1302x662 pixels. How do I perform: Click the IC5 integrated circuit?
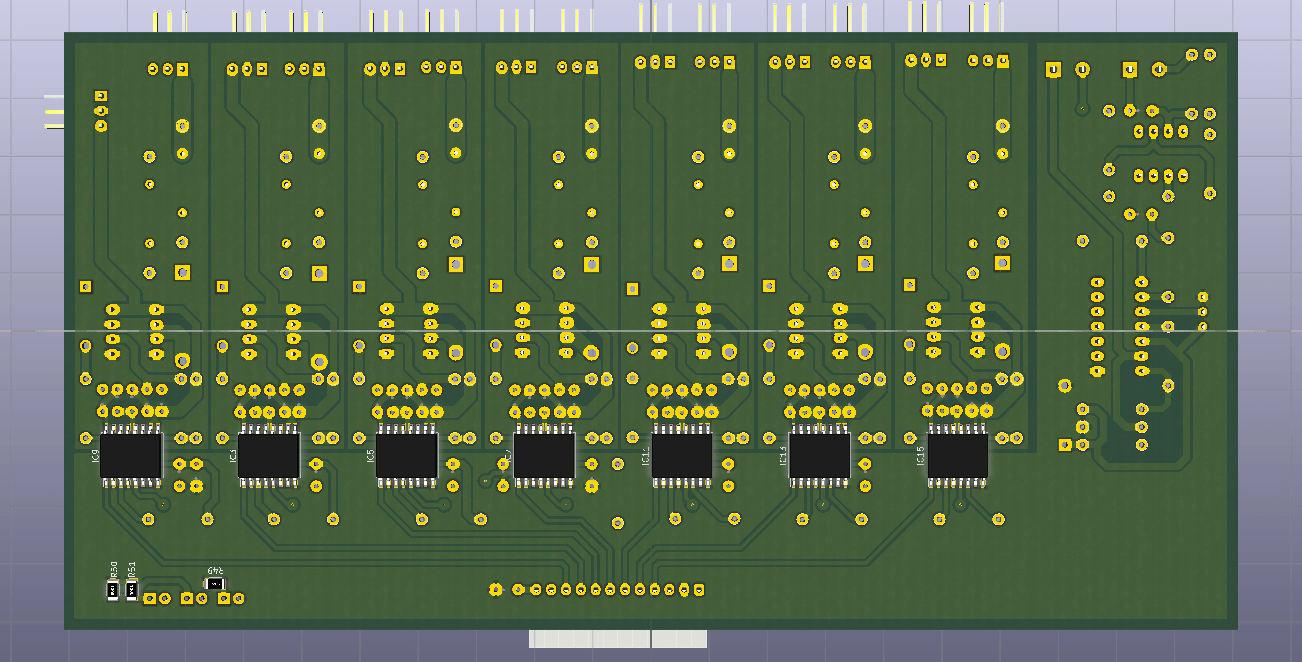coord(407,455)
